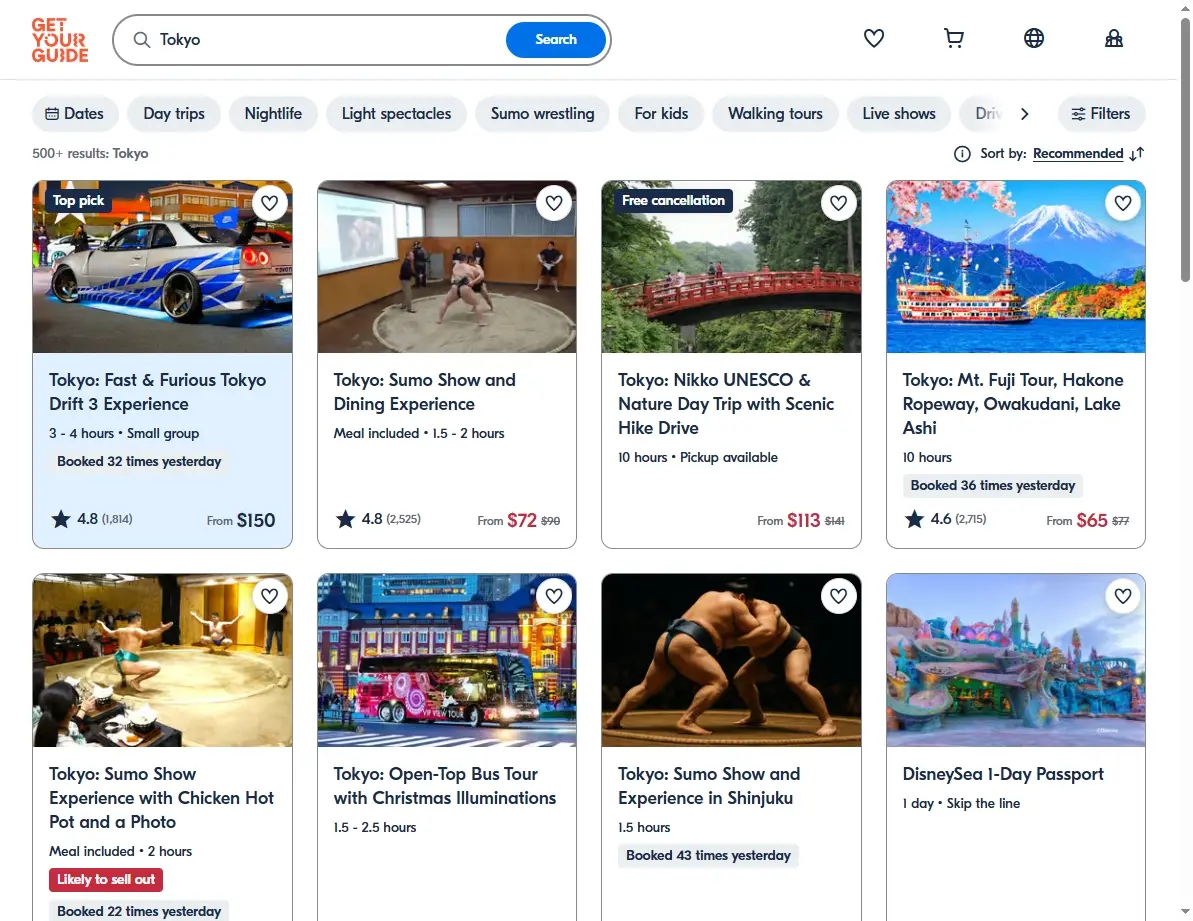Screen dimensions: 1193x921
Task: Click the drift car thumbnail image
Action: (x=162, y=267)
